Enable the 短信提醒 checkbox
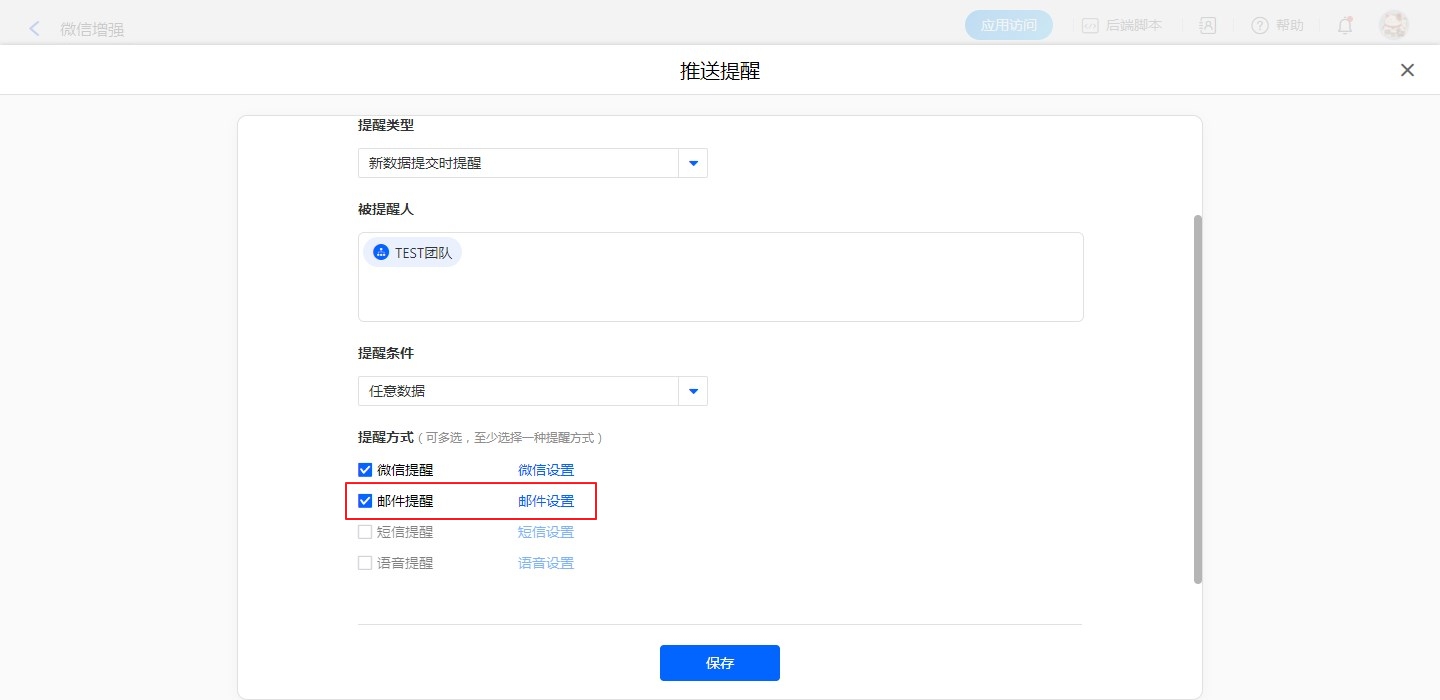This screenshot has height=700, width=1440. tap(365, 532)
